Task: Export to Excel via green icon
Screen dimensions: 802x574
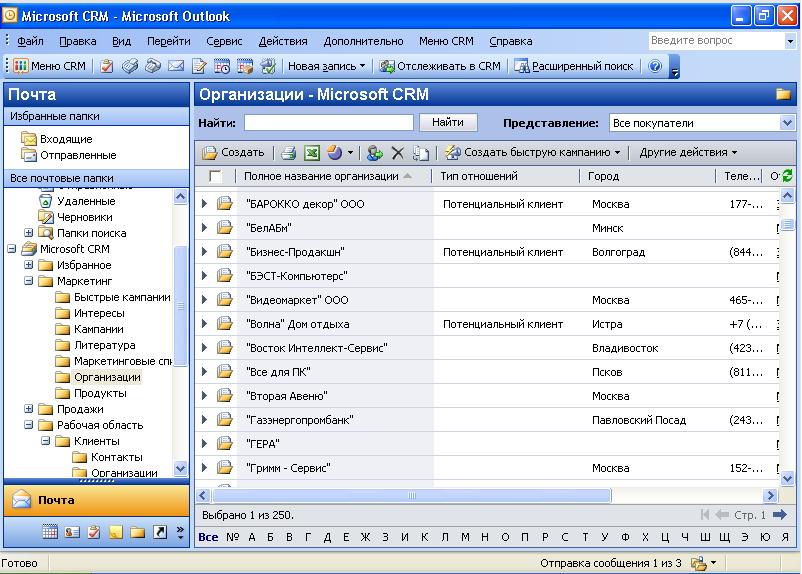Action: (311, 152)
